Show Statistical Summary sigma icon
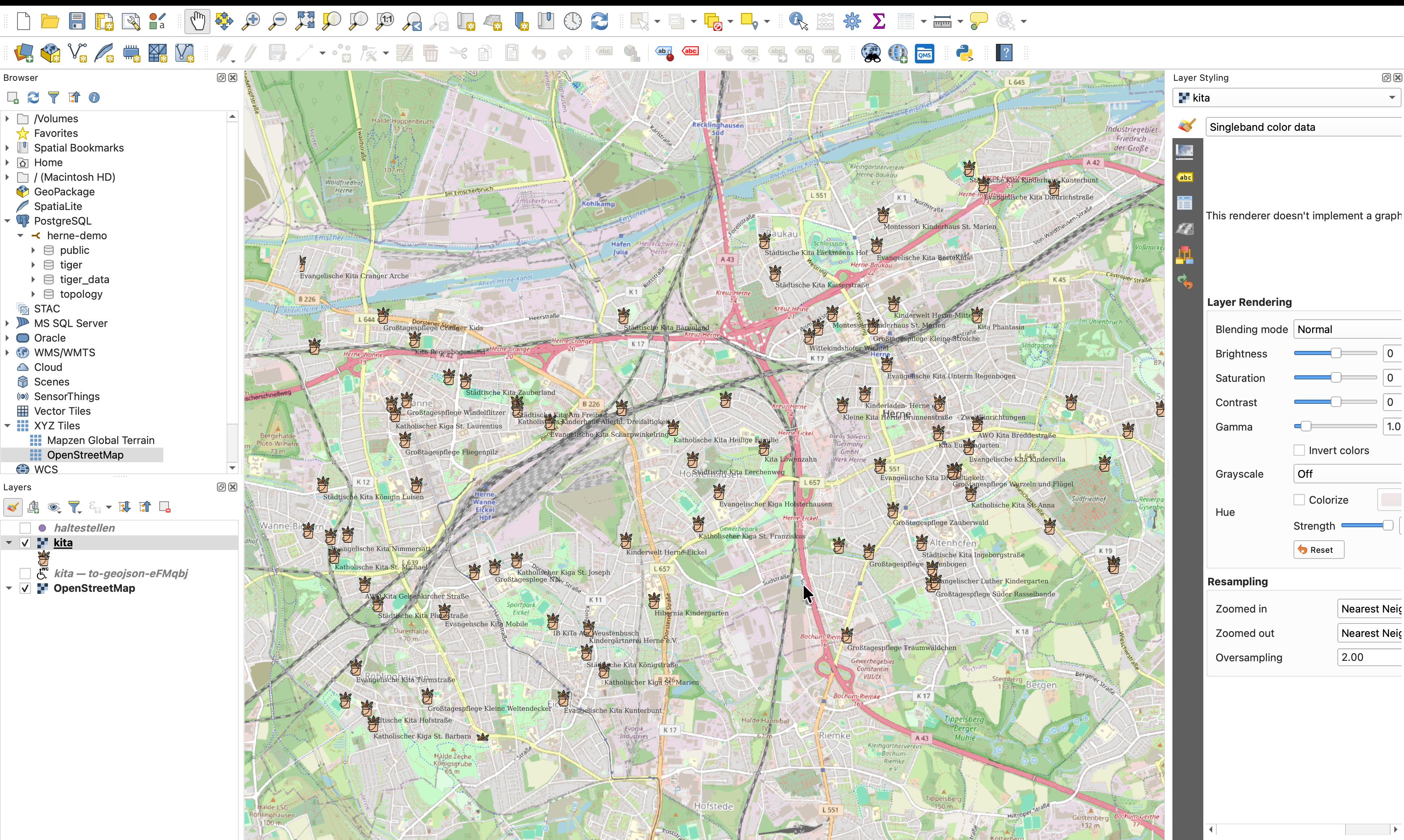 click(879, 22)
